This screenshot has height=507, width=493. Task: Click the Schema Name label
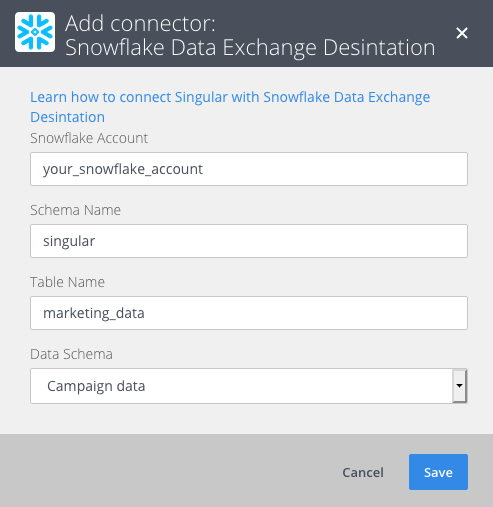coord(75,210)
